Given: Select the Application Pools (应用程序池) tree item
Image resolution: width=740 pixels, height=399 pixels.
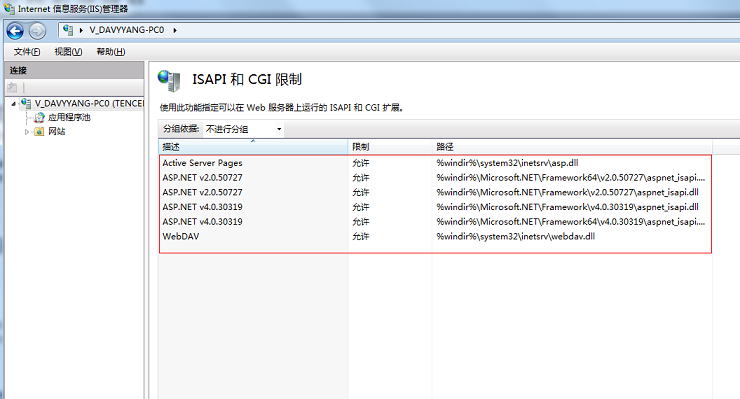Looking at the screenshot, I should (69, 117).
